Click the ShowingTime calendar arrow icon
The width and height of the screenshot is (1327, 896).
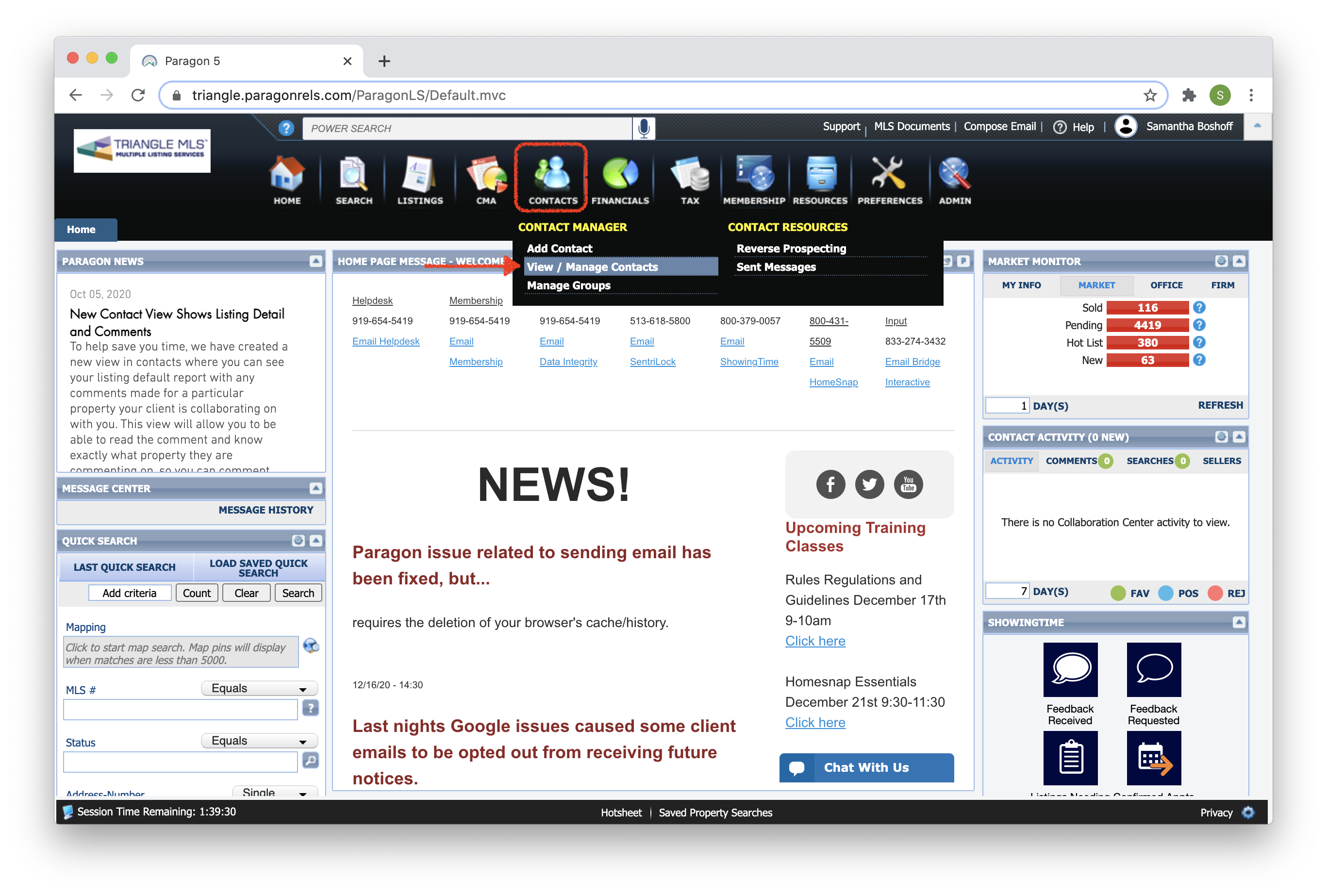click(1153, 758)
